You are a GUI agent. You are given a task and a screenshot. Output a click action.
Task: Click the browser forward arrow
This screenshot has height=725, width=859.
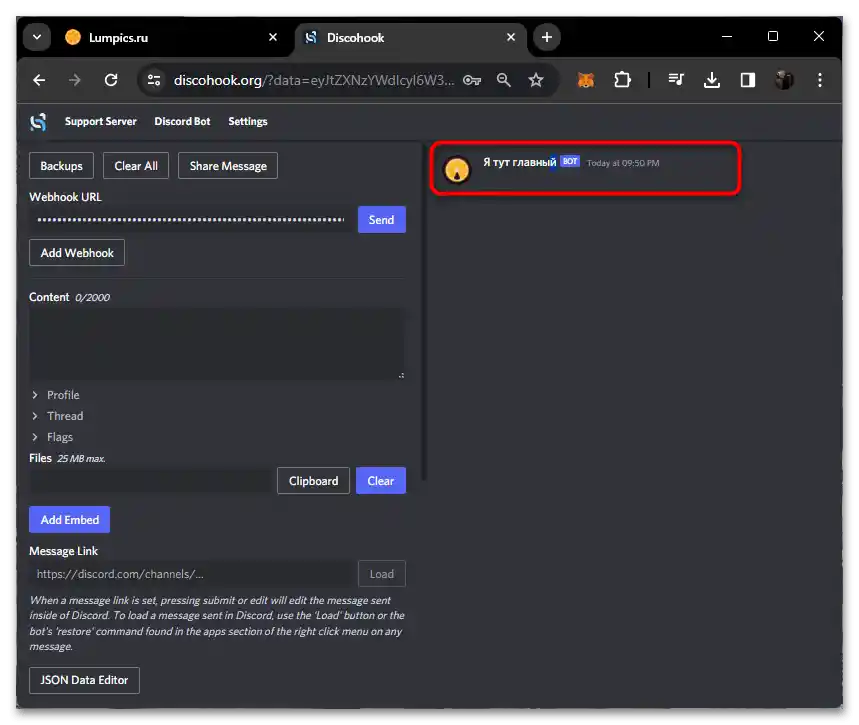75,81
